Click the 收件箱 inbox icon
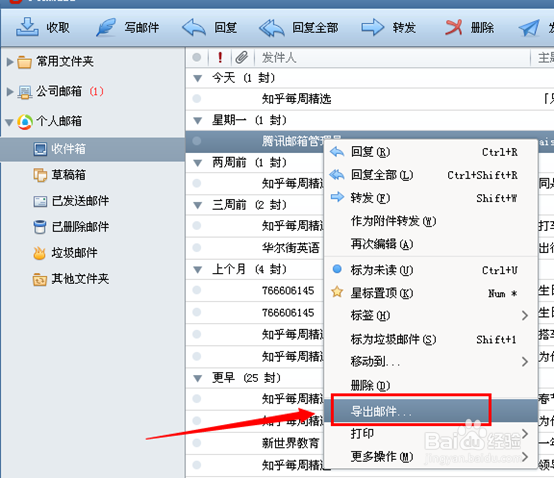 [40, 149]
